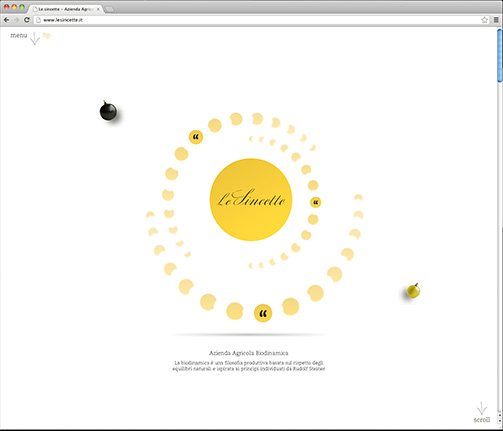Open a new tab

click(x=109, y=9)
